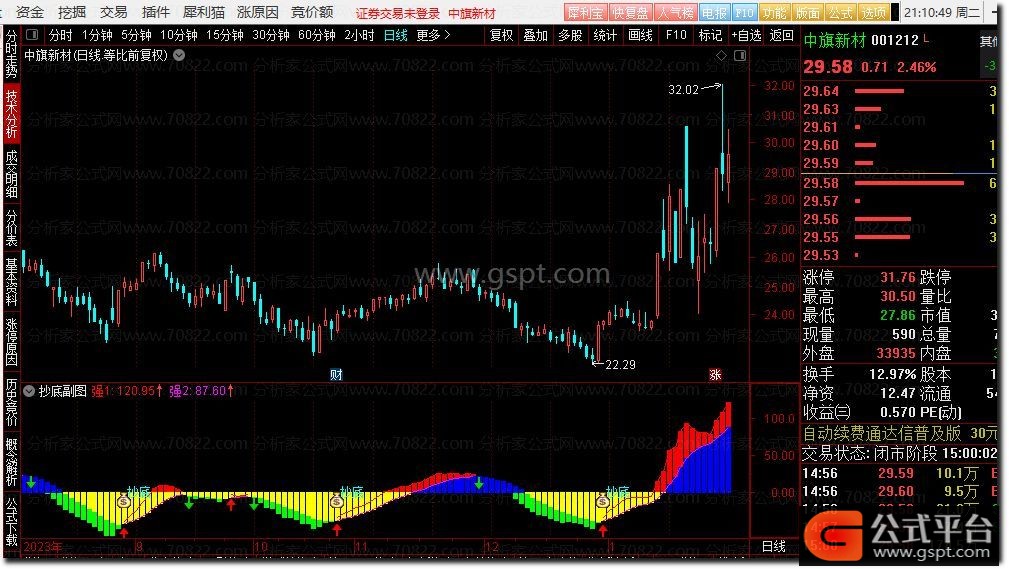The width and height of the screenshot is (1009, 569).
Task: Open the 竞价额 menu
Action: tap(312, 12)
